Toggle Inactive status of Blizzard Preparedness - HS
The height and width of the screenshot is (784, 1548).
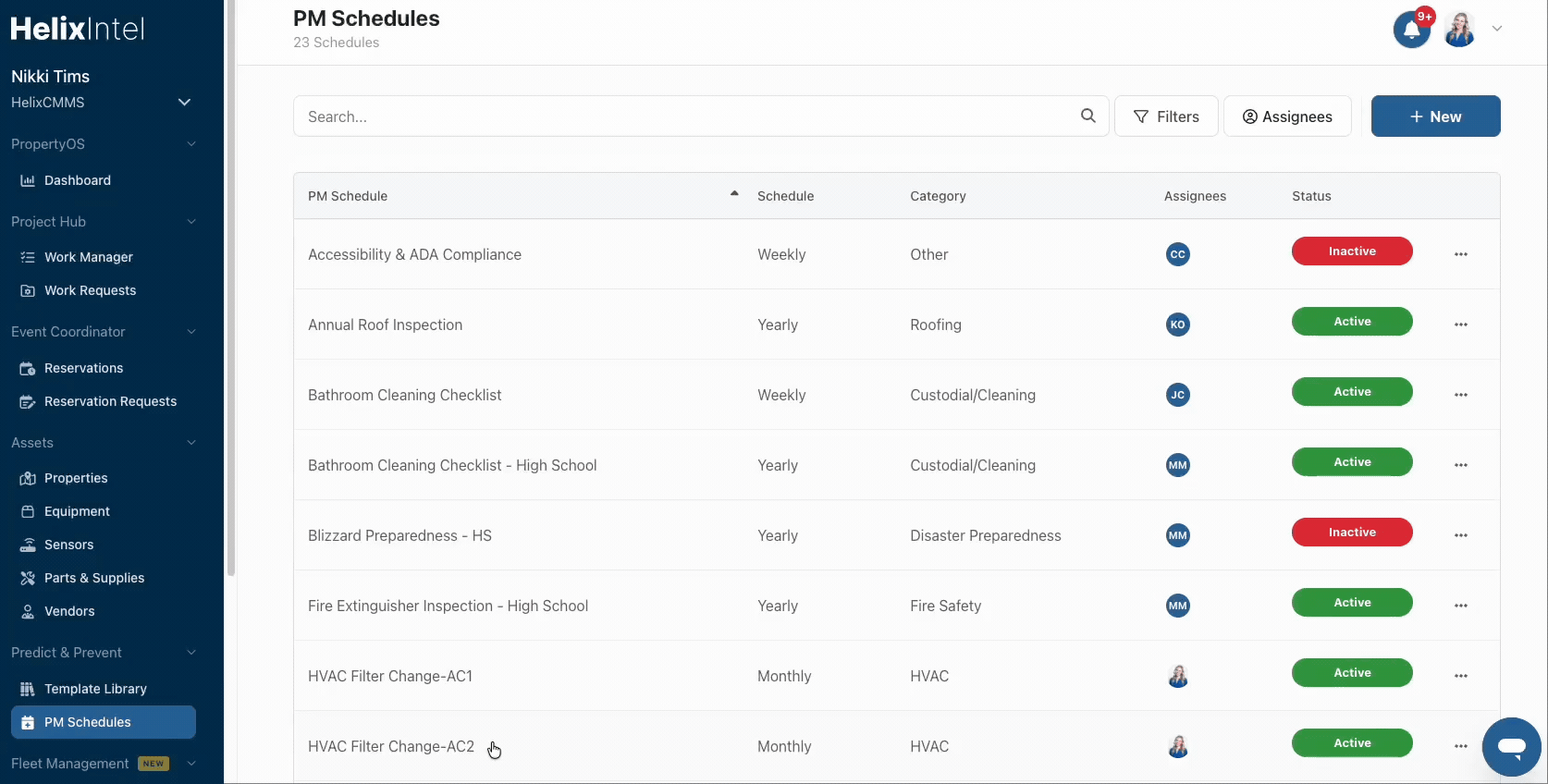pyautogui.click(x=1352, y=533)
